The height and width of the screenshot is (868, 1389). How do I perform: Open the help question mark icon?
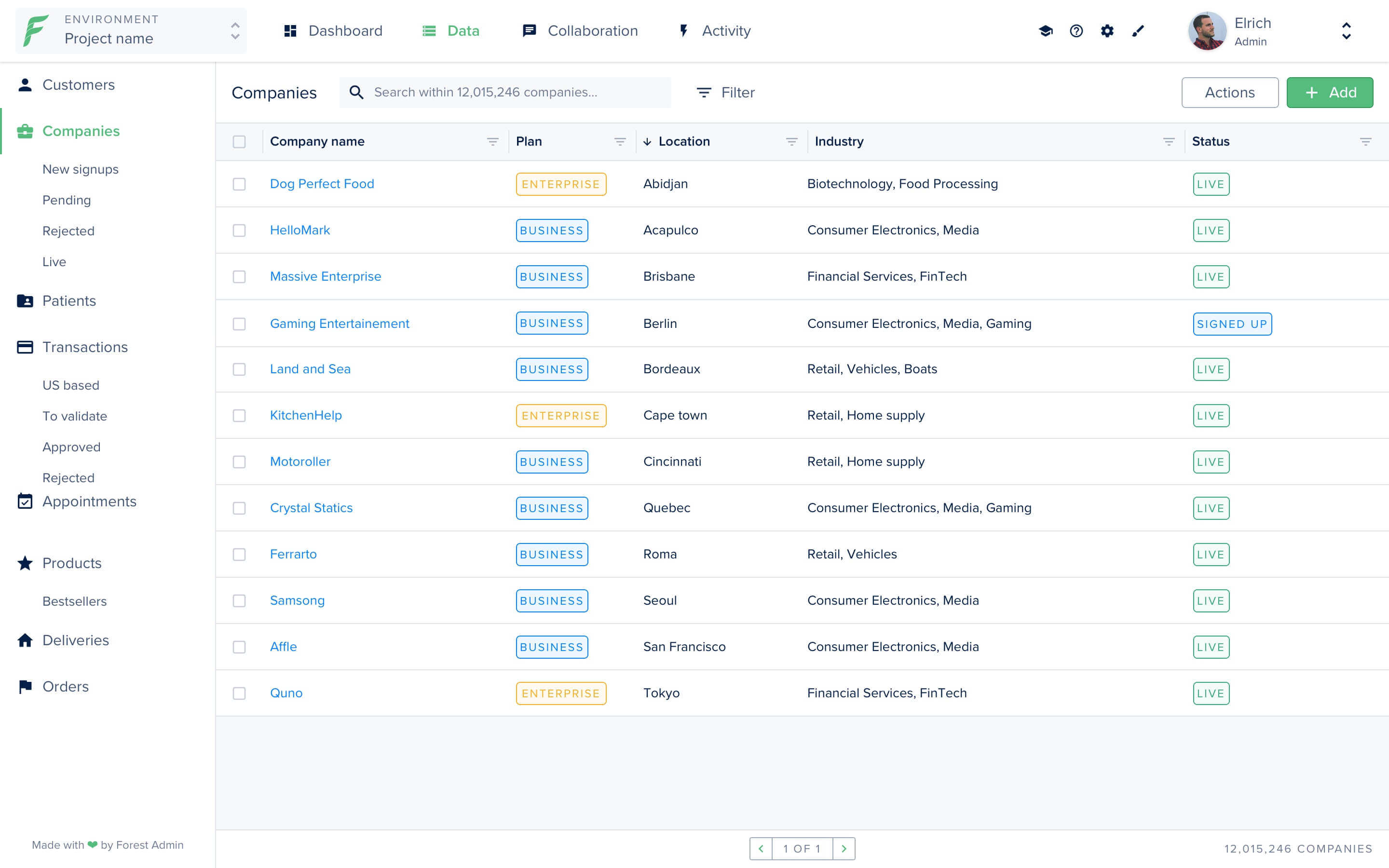tap(1076, 31)
